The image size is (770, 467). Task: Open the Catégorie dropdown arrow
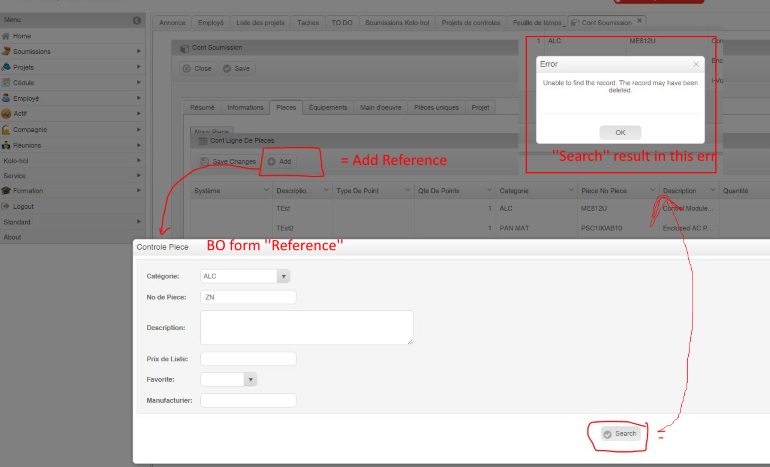pyautogui.click(x=283, y=276)
